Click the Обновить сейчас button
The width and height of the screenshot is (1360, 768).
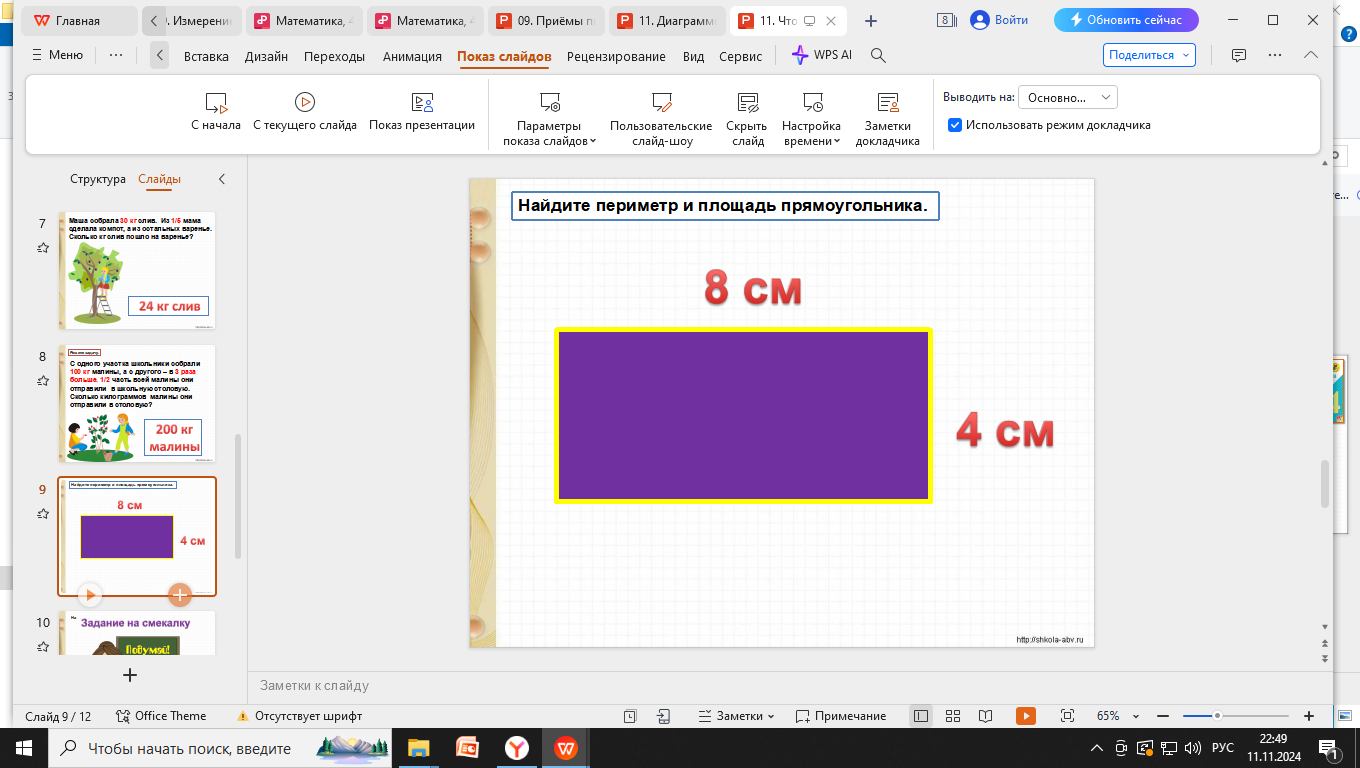[x=1126, y=20]
